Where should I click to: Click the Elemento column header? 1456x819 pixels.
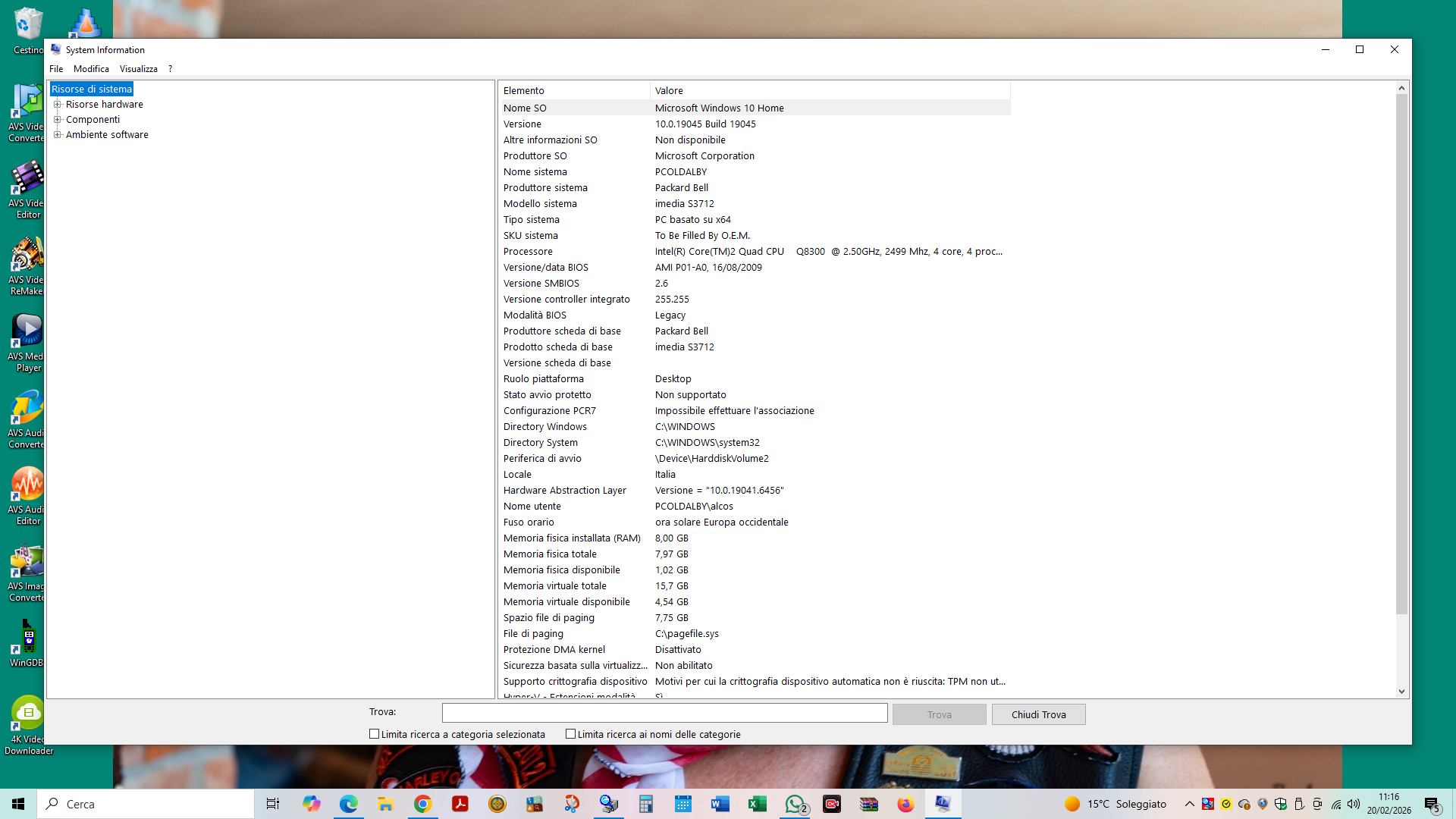(574, 90)
